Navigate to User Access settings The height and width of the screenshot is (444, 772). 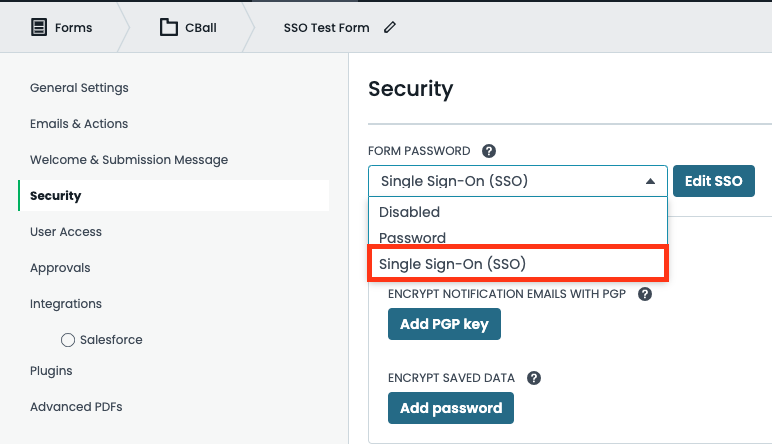[x=66, y=232]
